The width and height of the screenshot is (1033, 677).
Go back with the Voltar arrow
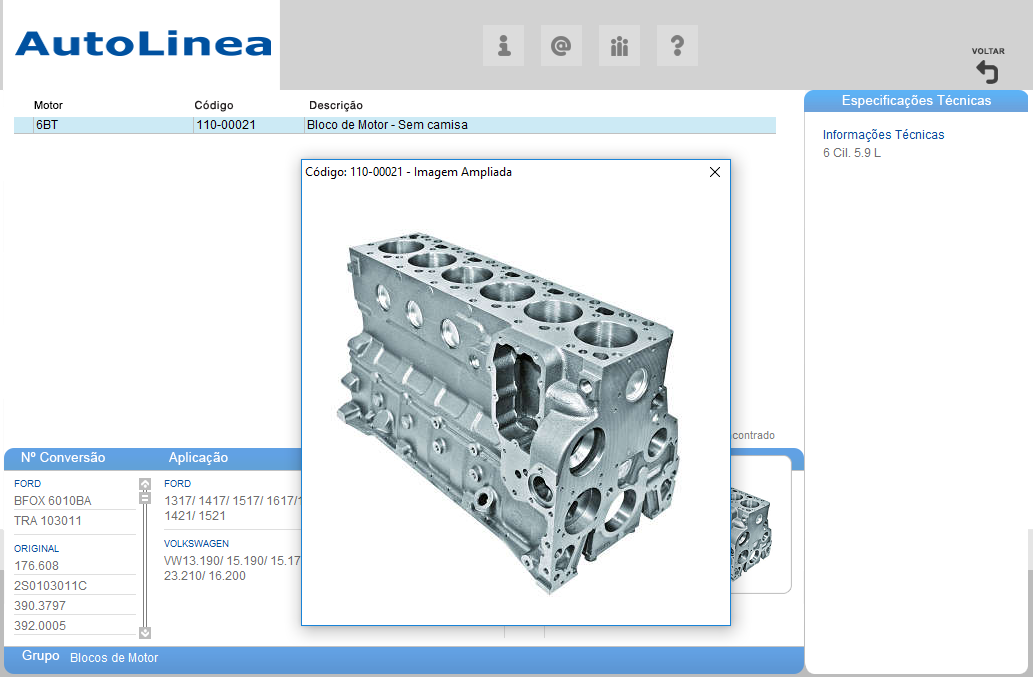(x=987, y=71)
